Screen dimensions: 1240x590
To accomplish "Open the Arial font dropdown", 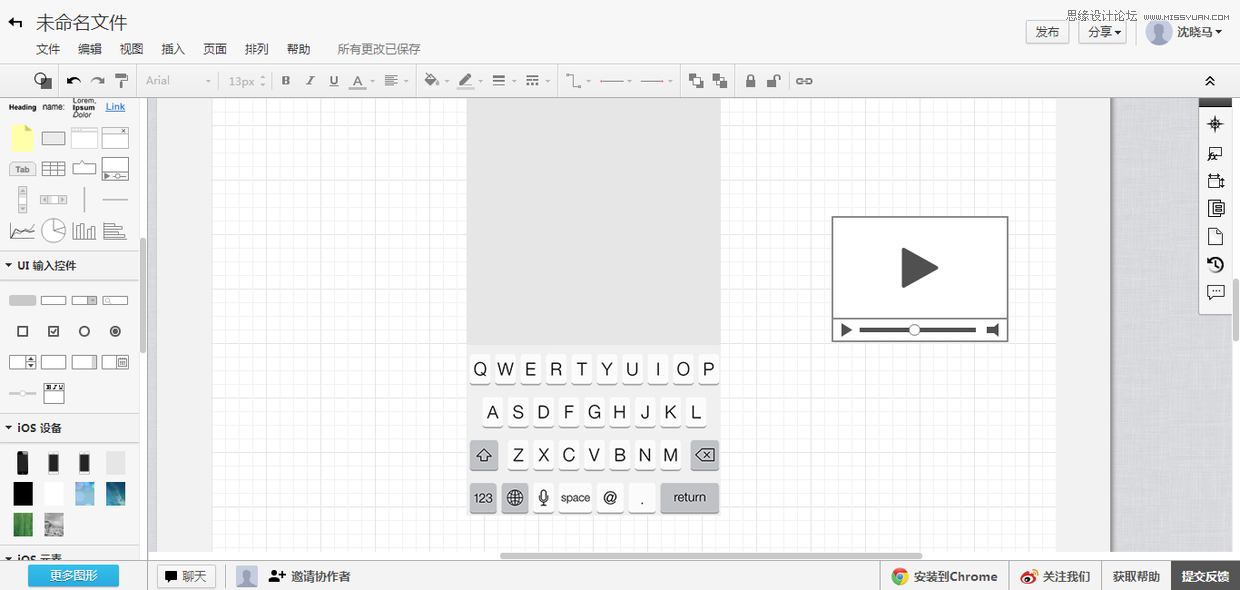I will 178,81.
